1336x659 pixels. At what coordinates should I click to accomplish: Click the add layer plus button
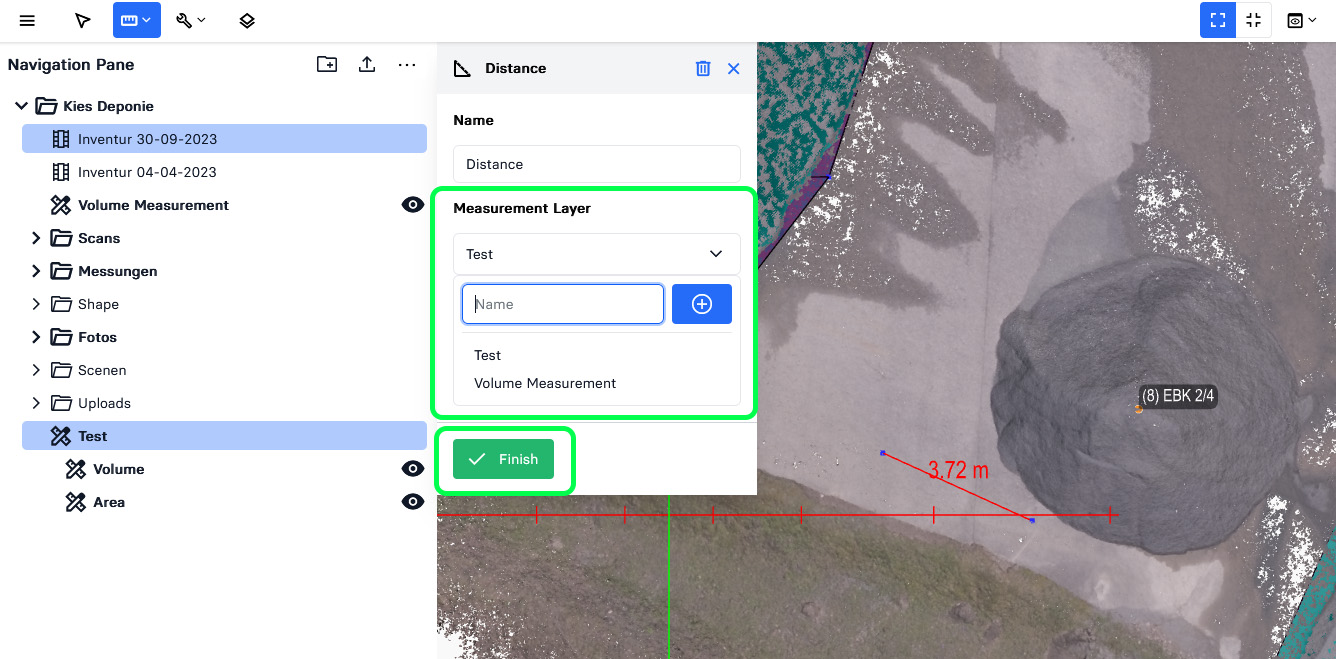(x=702, y=304)
